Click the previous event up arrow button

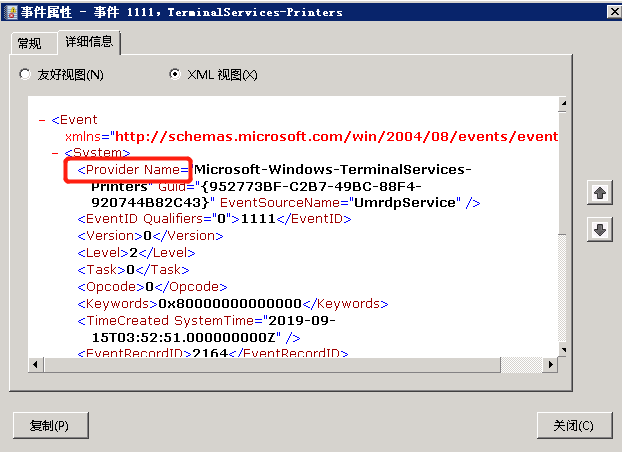pos(600,193)
